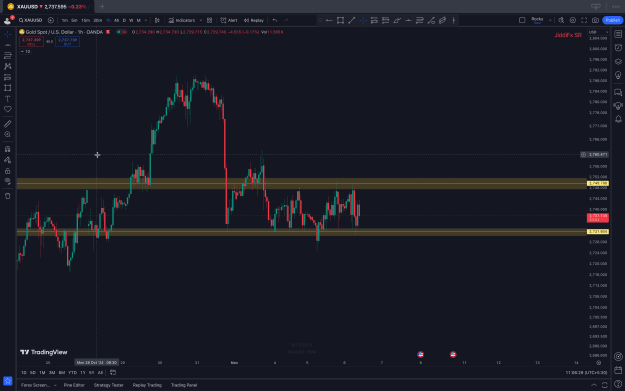Click the undo arrow
The image size is (625, 391).
pos(275,20)
